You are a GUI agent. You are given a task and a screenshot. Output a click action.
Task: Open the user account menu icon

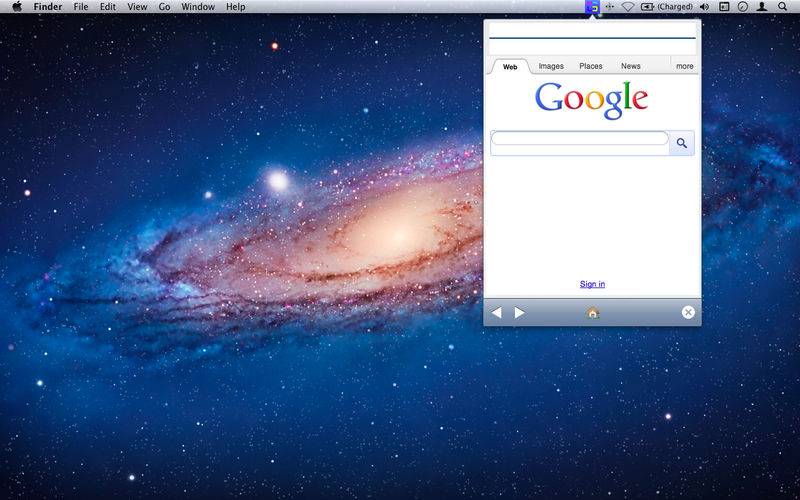[x=762, y=7]
